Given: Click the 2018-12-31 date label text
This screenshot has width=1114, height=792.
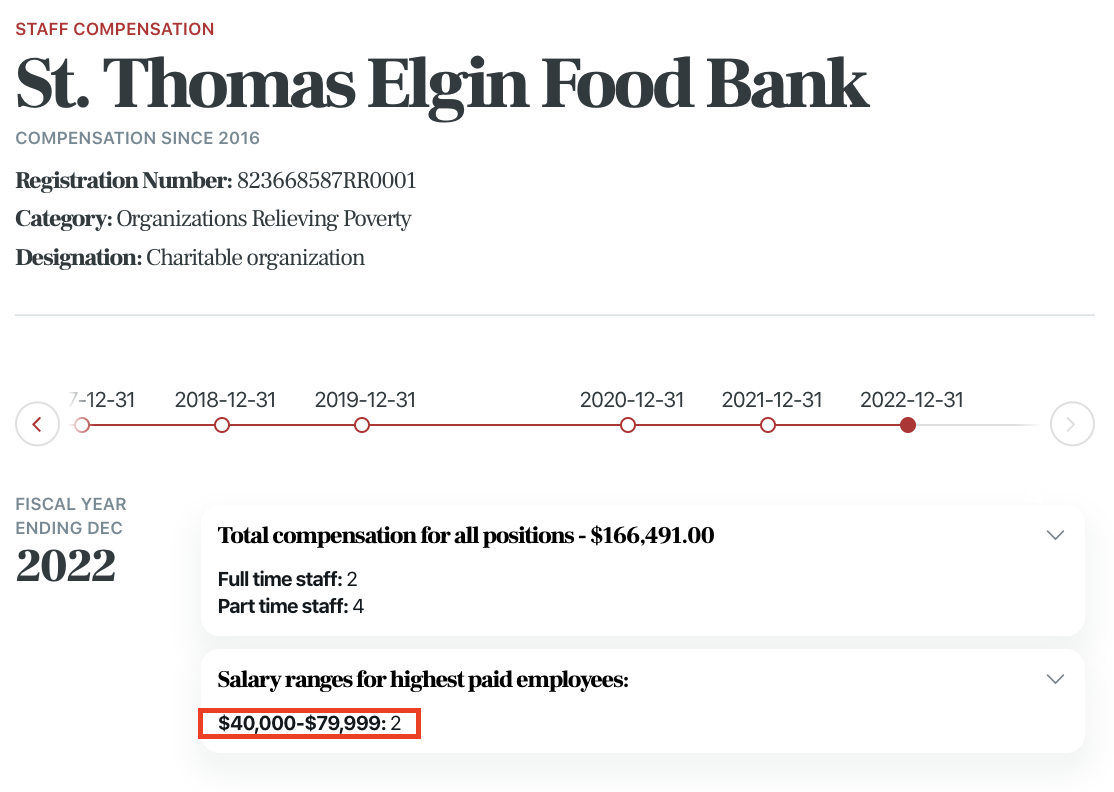Looking at the screenshot, I should 224,400.
